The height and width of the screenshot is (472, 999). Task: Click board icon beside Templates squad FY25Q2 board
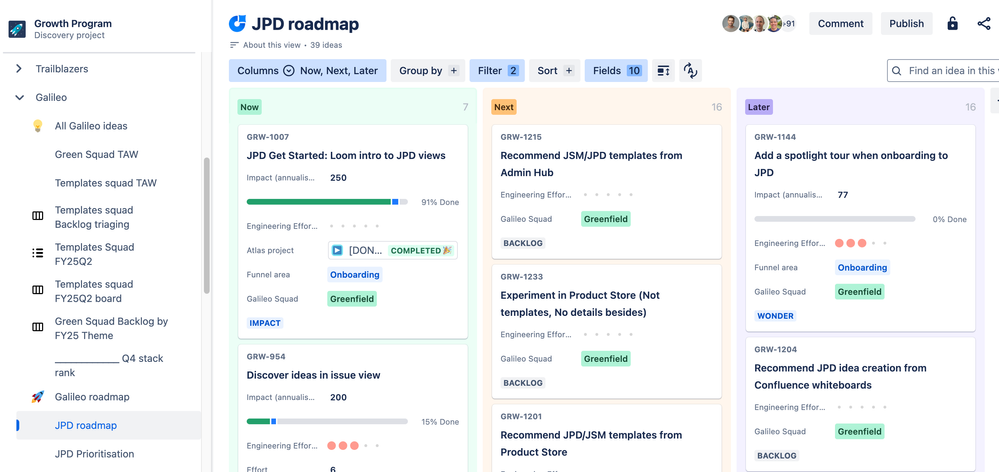pos(38,290)
